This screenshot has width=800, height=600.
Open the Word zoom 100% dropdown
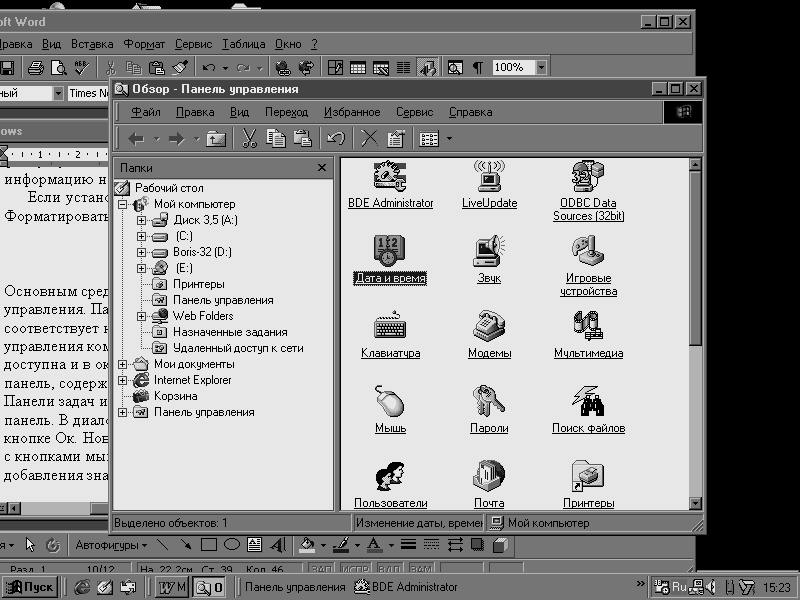[x=541, y=67]
